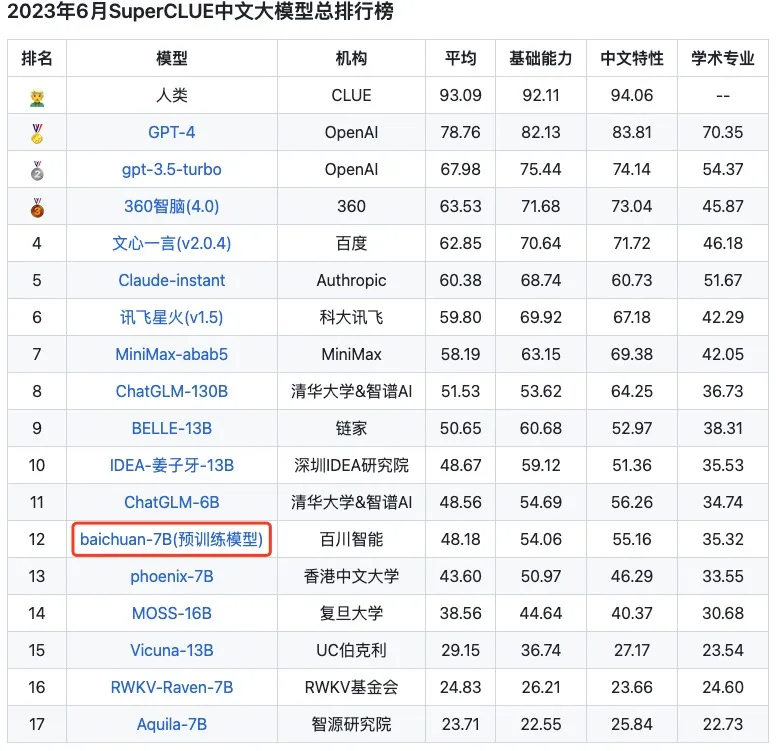The image size is (776, 751).
Task: Follow the 360智脑(4.0) link
Action: point(172,207)
